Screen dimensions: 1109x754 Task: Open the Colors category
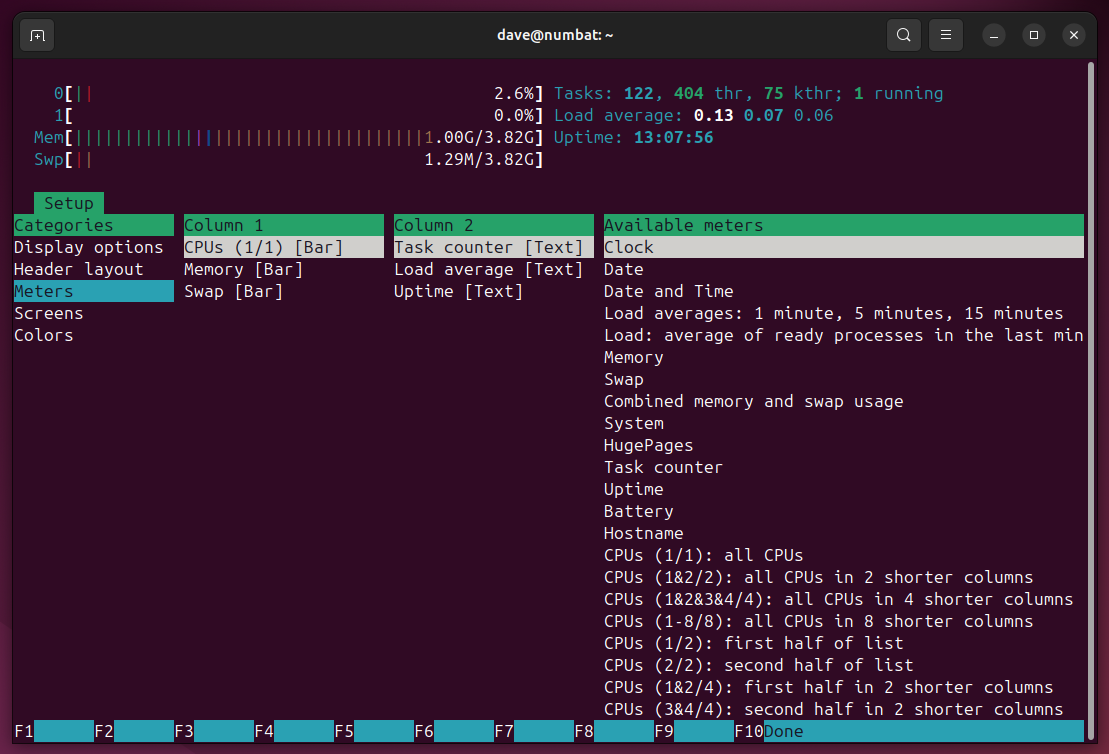point(43,335)
